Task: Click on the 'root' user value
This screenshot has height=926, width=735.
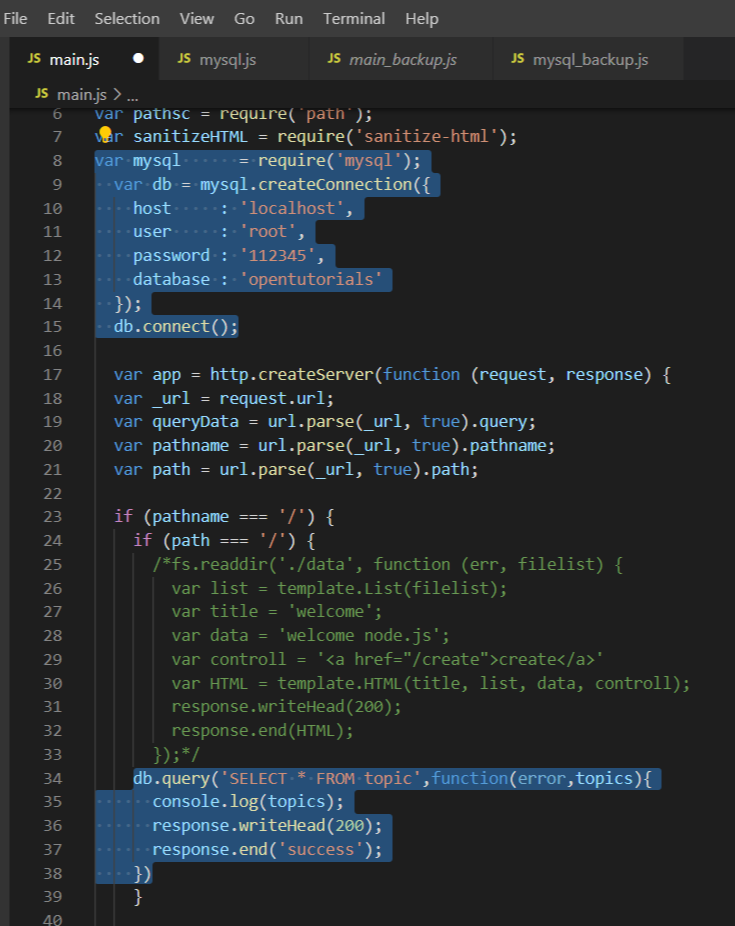Action: coord(267,232)
